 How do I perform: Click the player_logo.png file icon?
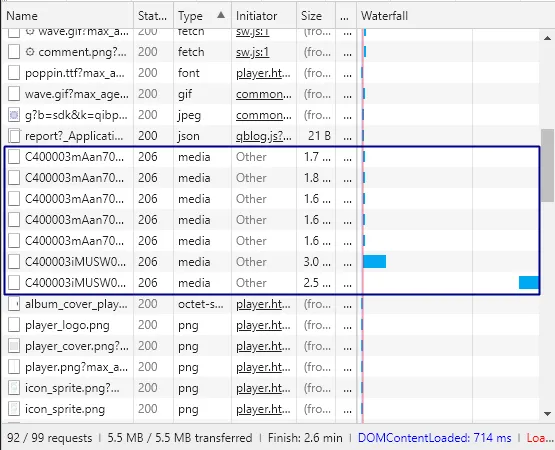(x=14, y=325)
